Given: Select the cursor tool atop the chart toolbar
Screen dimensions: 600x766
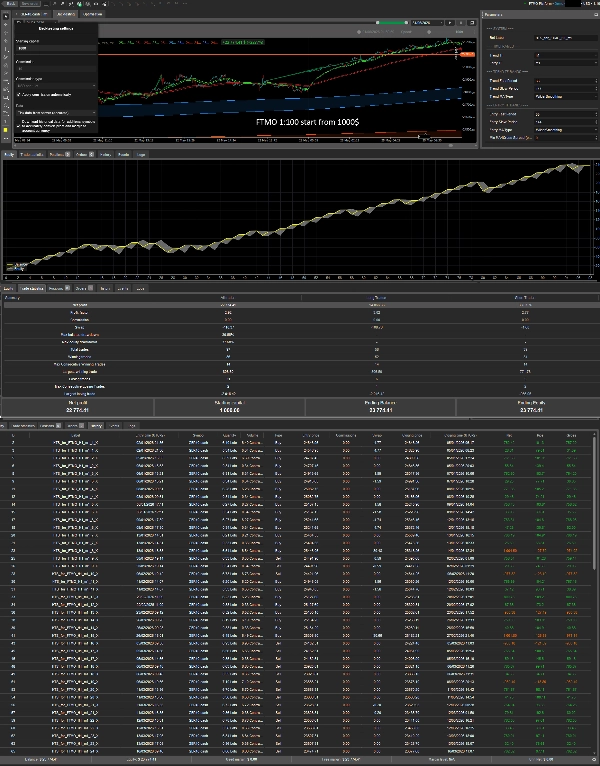Looking at the screenshot, I should 6,16.
